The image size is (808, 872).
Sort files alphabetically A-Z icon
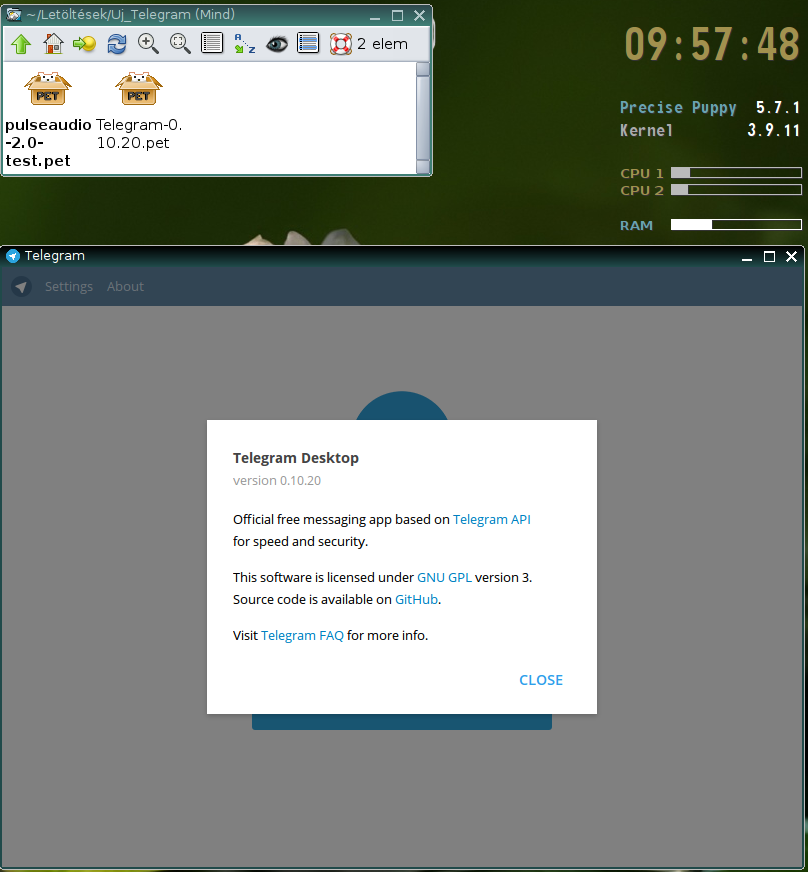pos(244,44)
